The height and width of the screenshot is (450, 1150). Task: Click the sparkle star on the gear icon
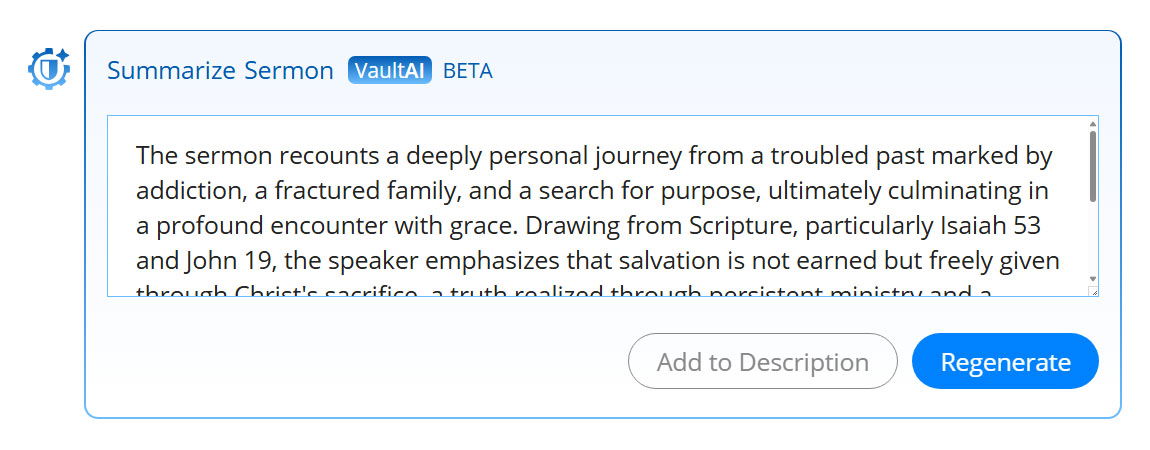63,54
